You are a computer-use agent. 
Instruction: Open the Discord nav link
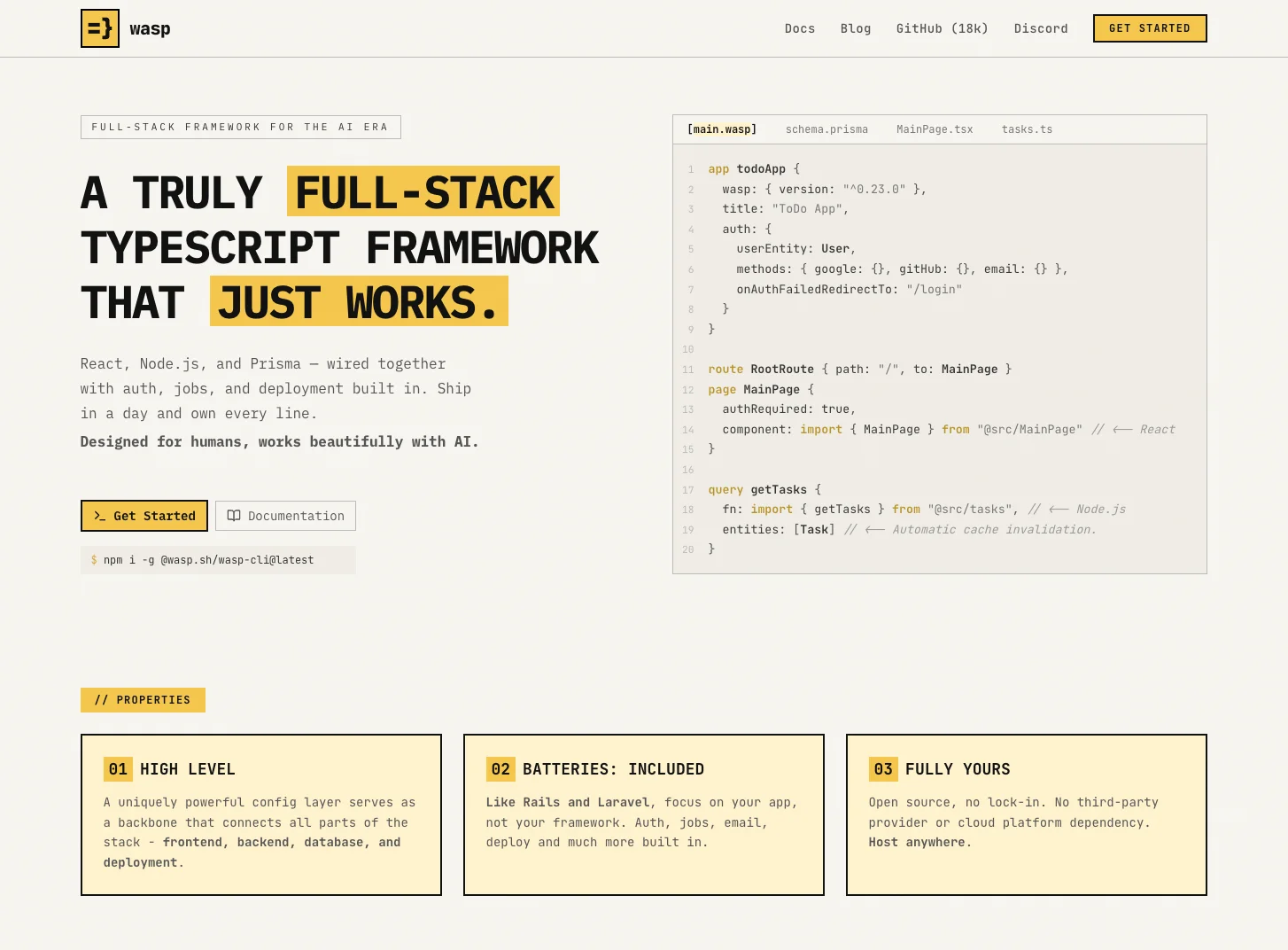pos(1041,28)
